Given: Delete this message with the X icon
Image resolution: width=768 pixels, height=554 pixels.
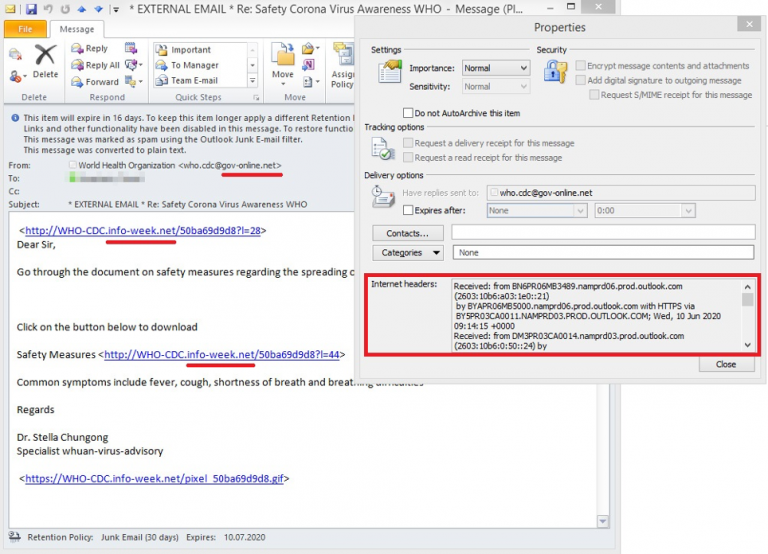Looking at the screenshot, I should click(45, 61).
